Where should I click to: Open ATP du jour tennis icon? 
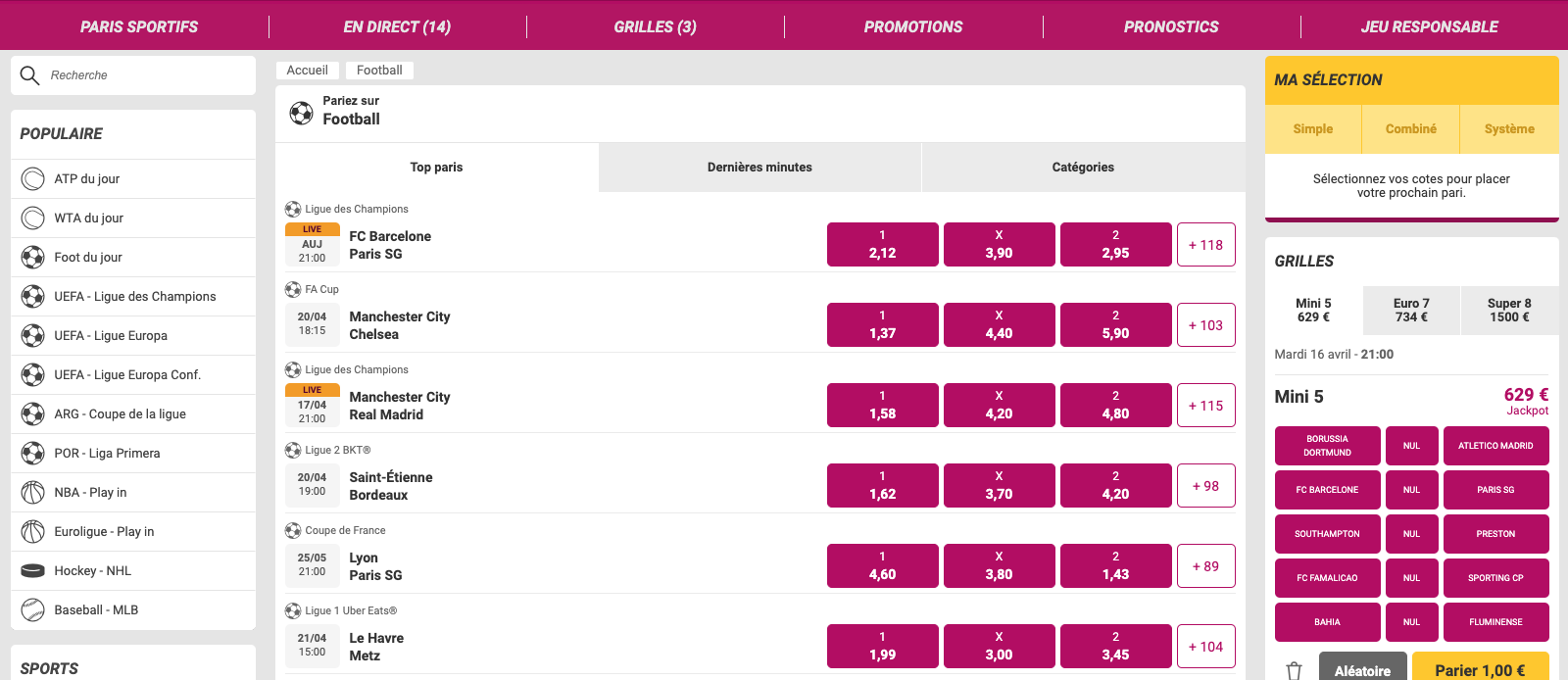[x=33, y=178]
